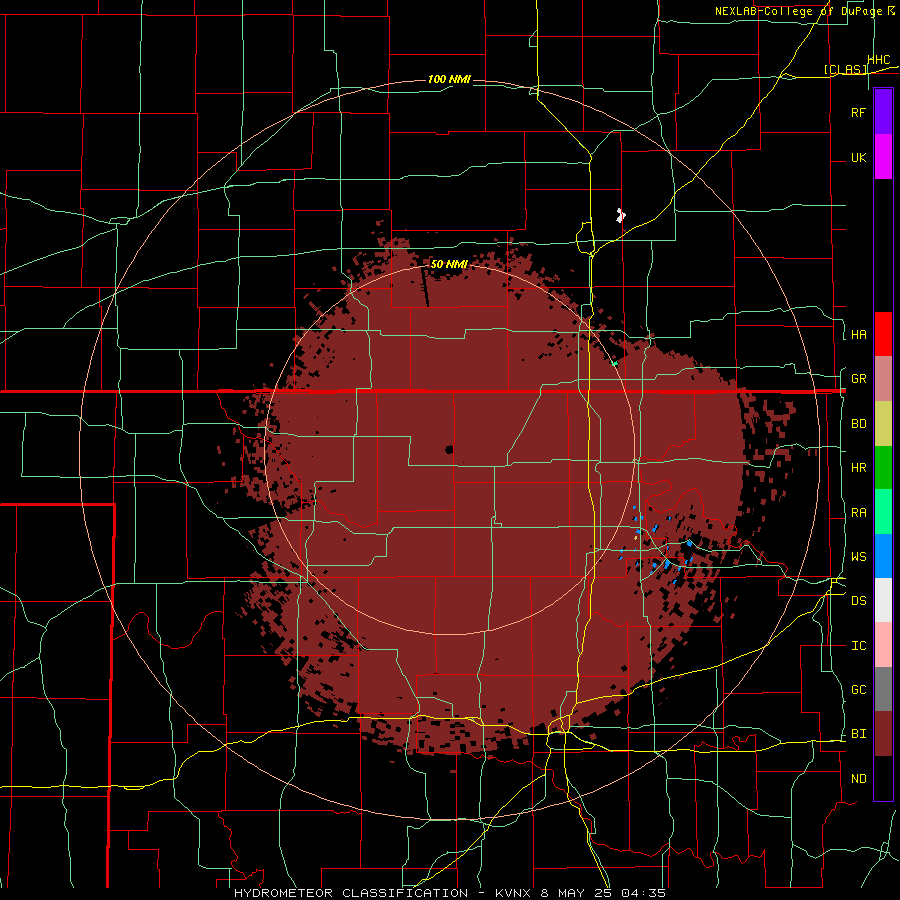Click the WS legend label
This screenshot has width=900, height=900.
[x=858, y=557]
